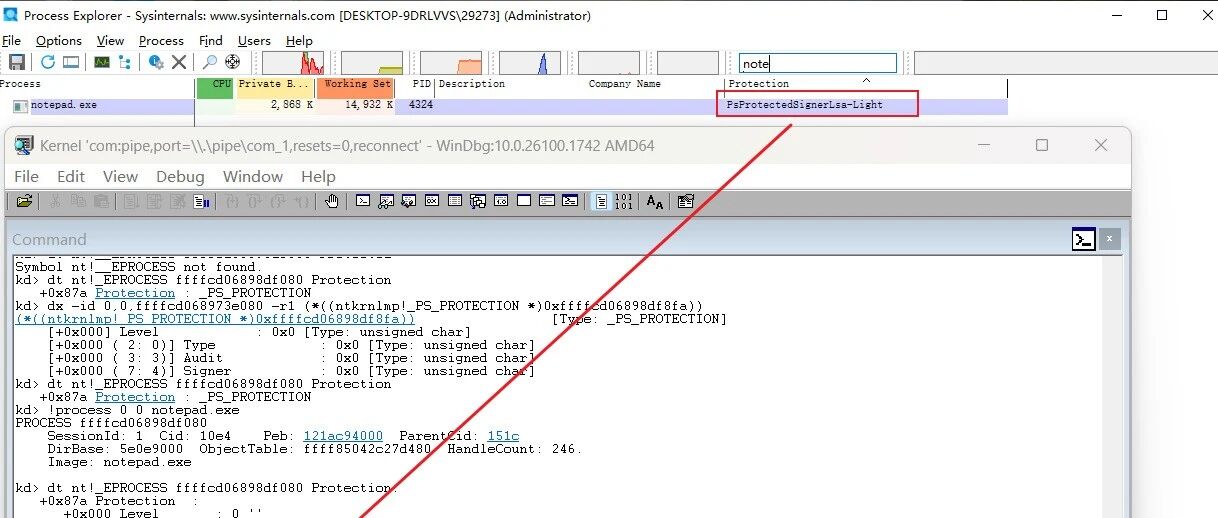Open the Processes and Threads toolbar icon

547,201
